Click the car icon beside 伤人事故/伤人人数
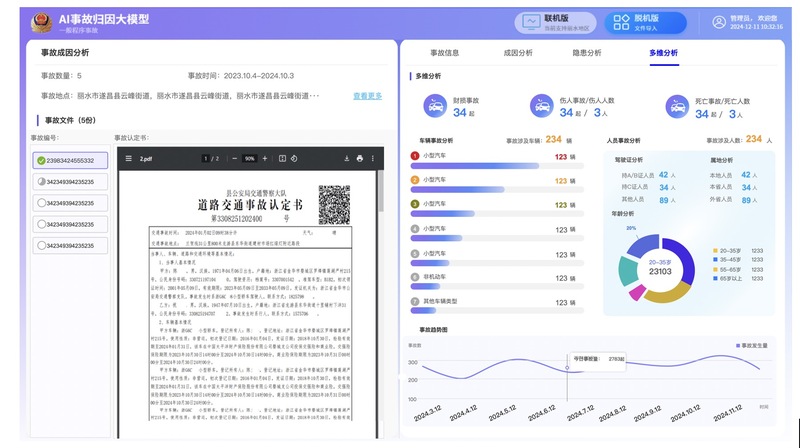The image size is (800, 448). click(542, 106)
